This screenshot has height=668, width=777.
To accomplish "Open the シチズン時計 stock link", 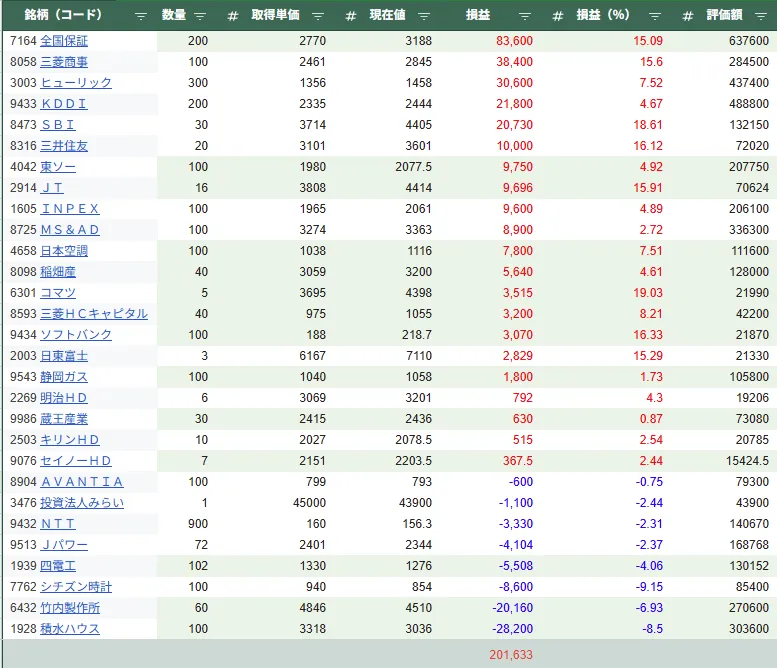I will (76, 587).
